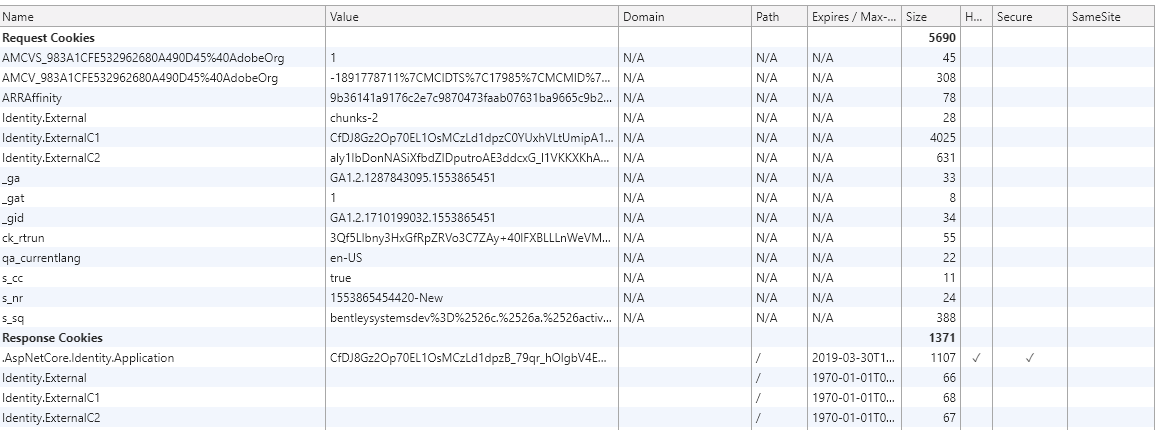Click the '1' value of the _gat cookie
1162x430 pixels.
333,197
